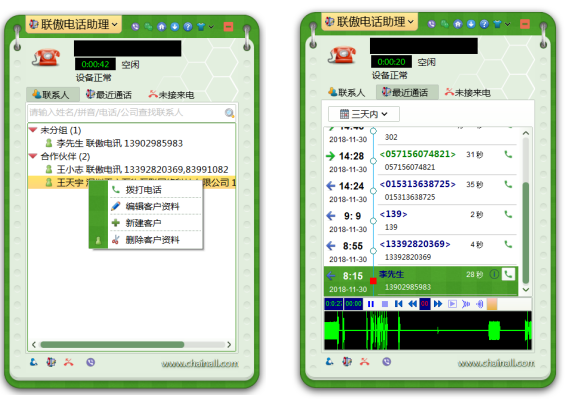Select the 8:55 call record <13392820369>
Screen dimensions: 568x406
(421, 250)
